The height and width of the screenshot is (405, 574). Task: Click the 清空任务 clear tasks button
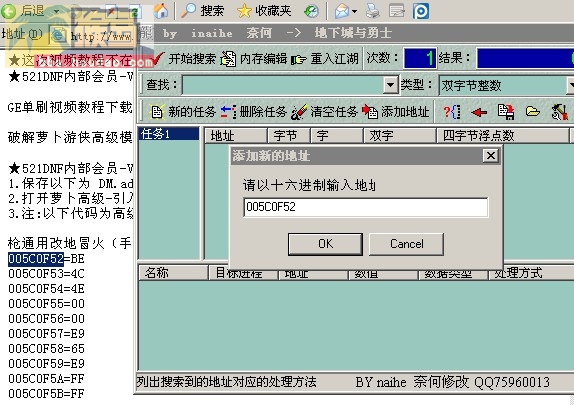324,112
